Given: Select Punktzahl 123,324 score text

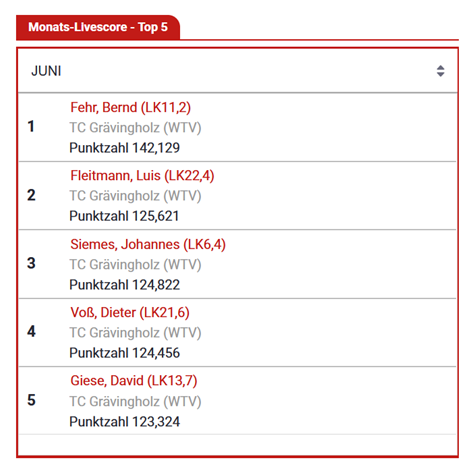Looking at the screenshot, I should 124,422.
